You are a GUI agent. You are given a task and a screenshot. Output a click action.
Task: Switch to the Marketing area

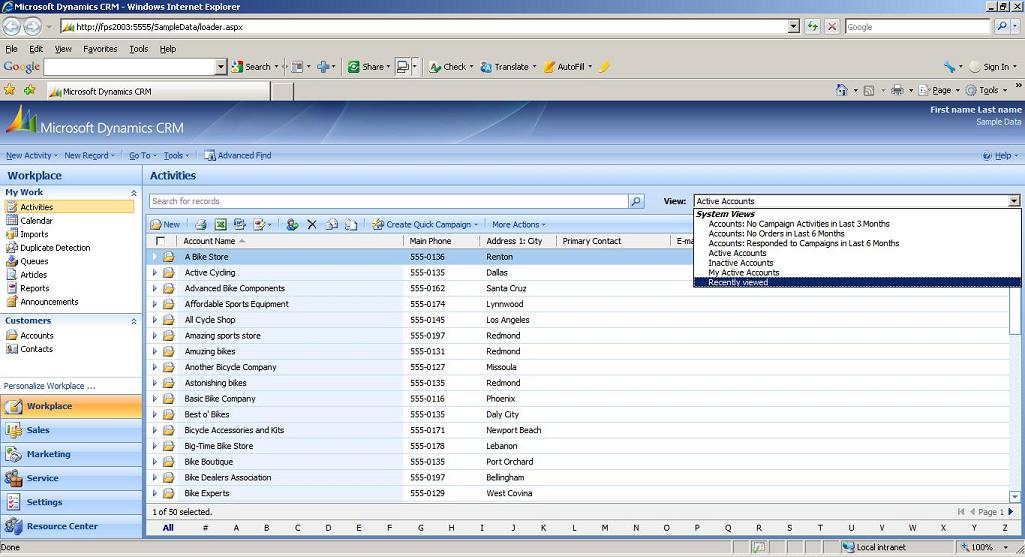point(71,454)
